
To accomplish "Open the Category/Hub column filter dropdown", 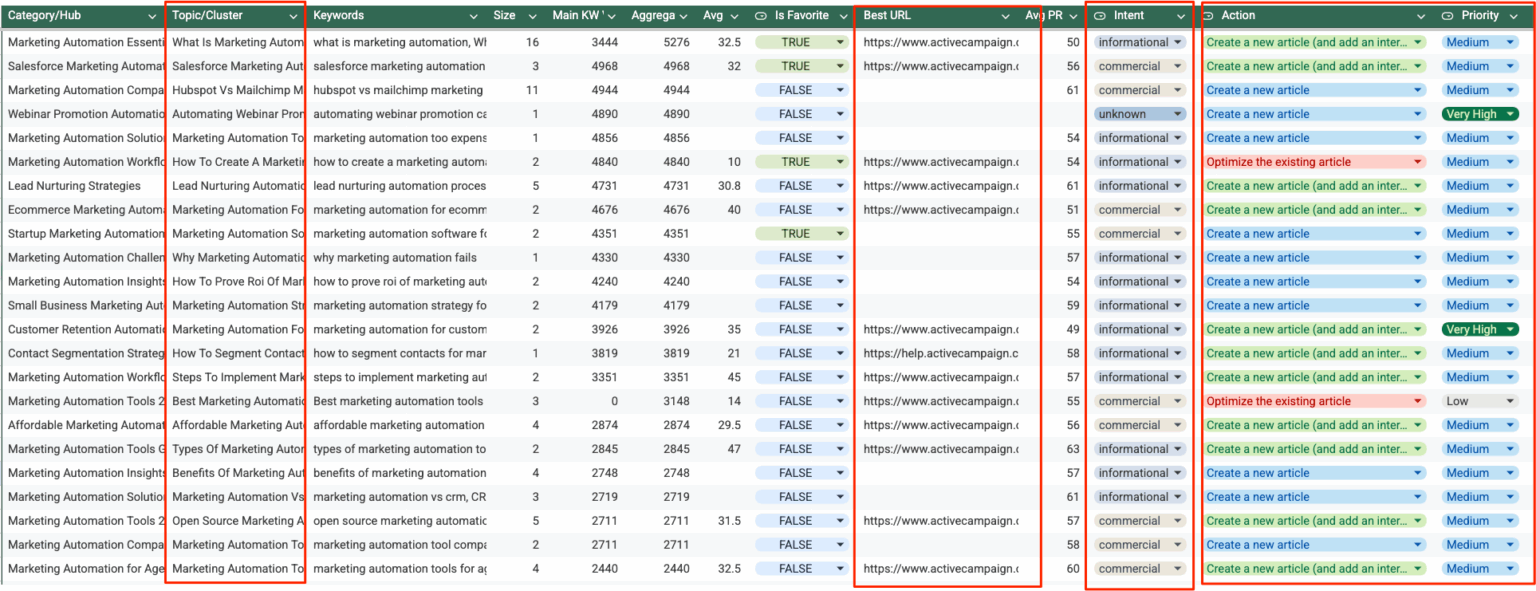I will tap(152, 15).
